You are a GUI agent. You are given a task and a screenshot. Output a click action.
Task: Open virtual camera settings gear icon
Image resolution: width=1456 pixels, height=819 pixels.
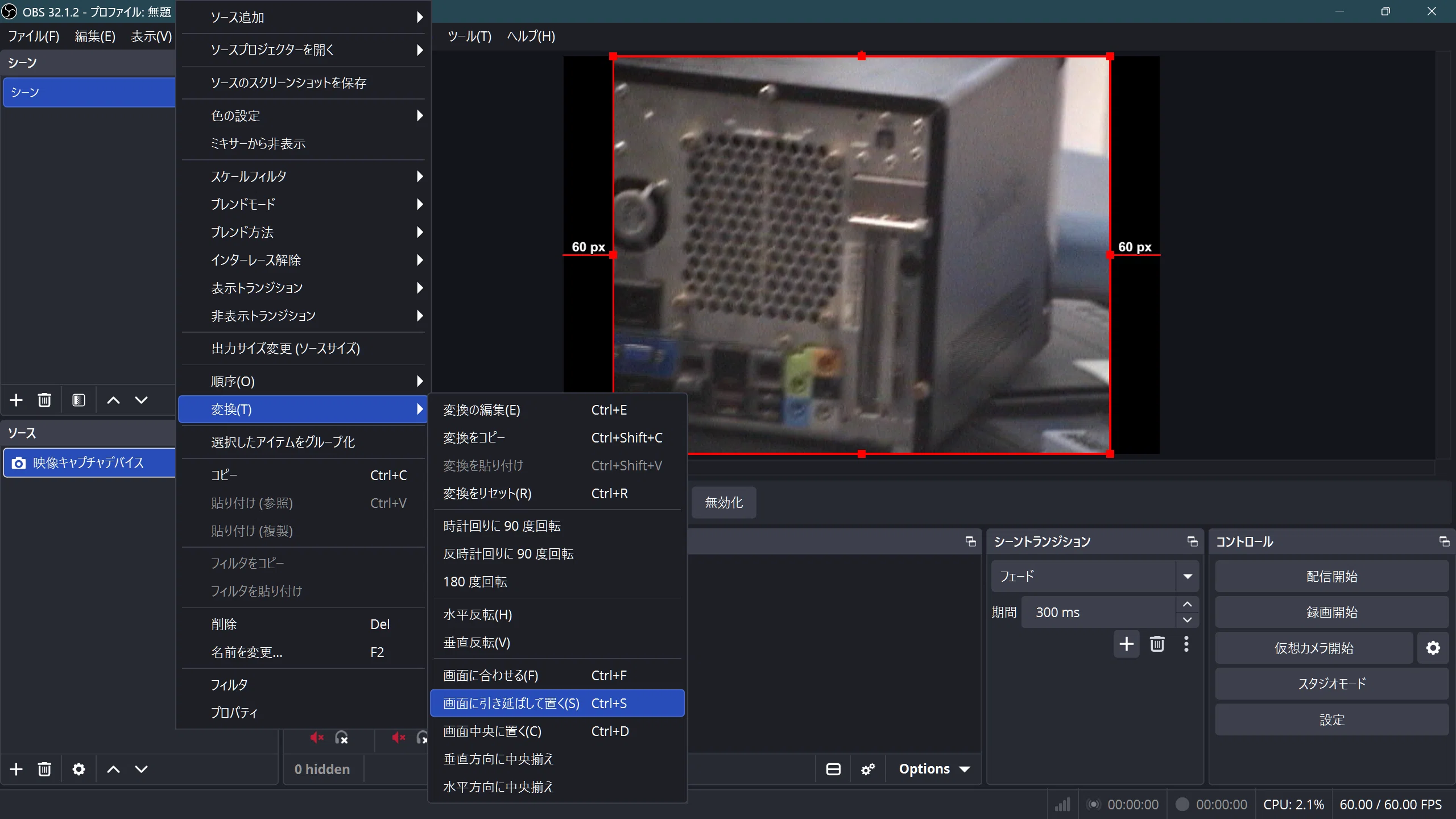point(1433,648)
